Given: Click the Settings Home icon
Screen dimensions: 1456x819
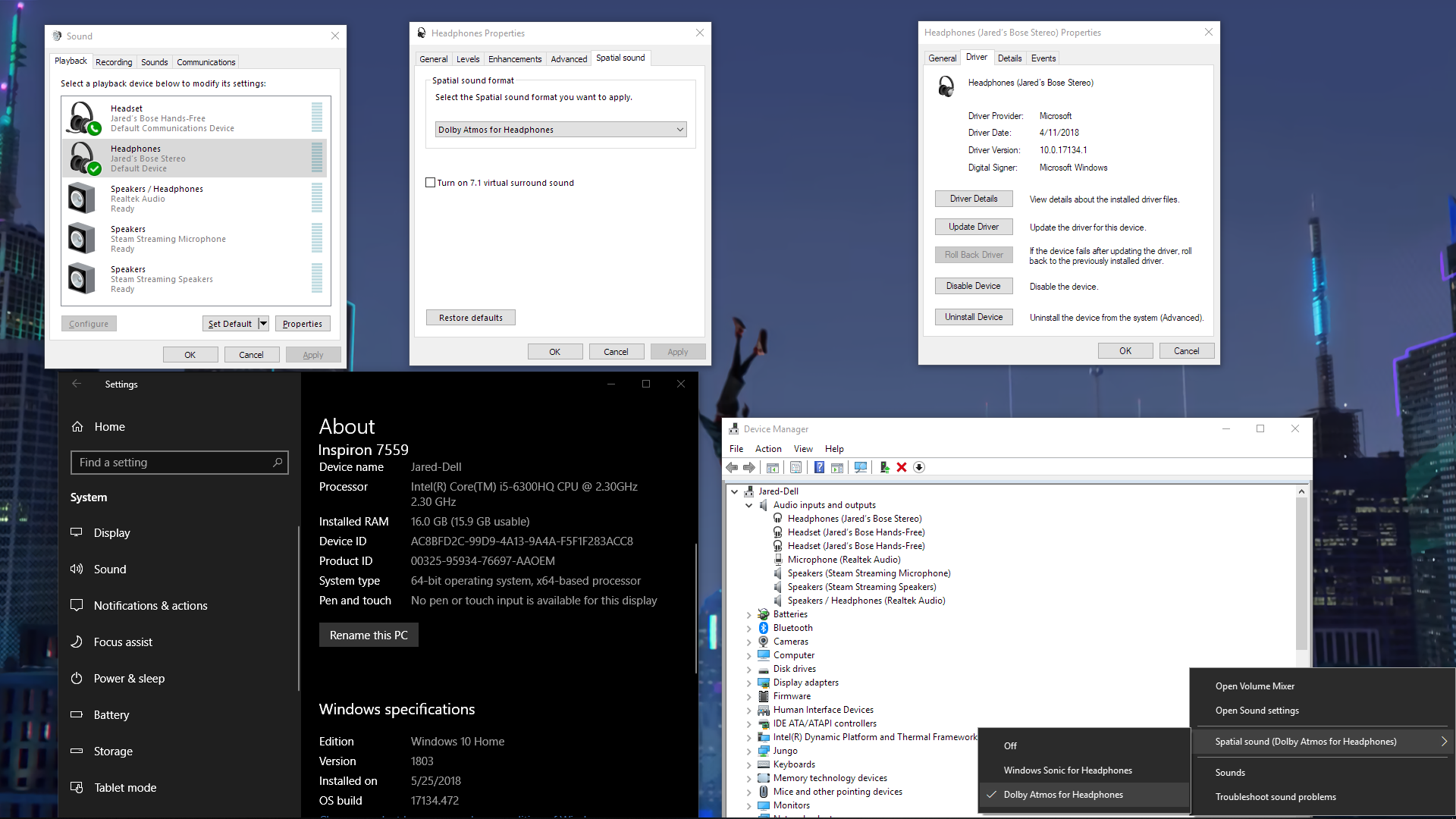Looking at the screenshot, I should click(77, 427).
